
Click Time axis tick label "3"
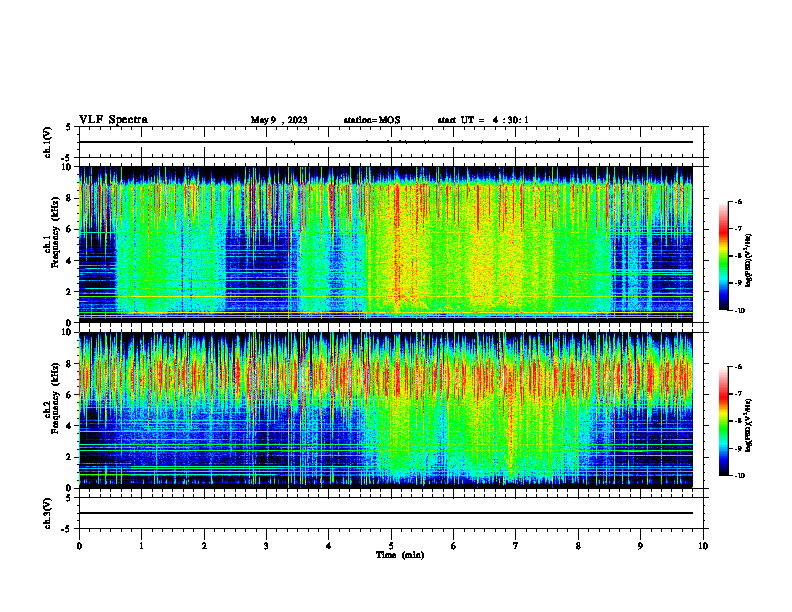click(x=266, y=546)
